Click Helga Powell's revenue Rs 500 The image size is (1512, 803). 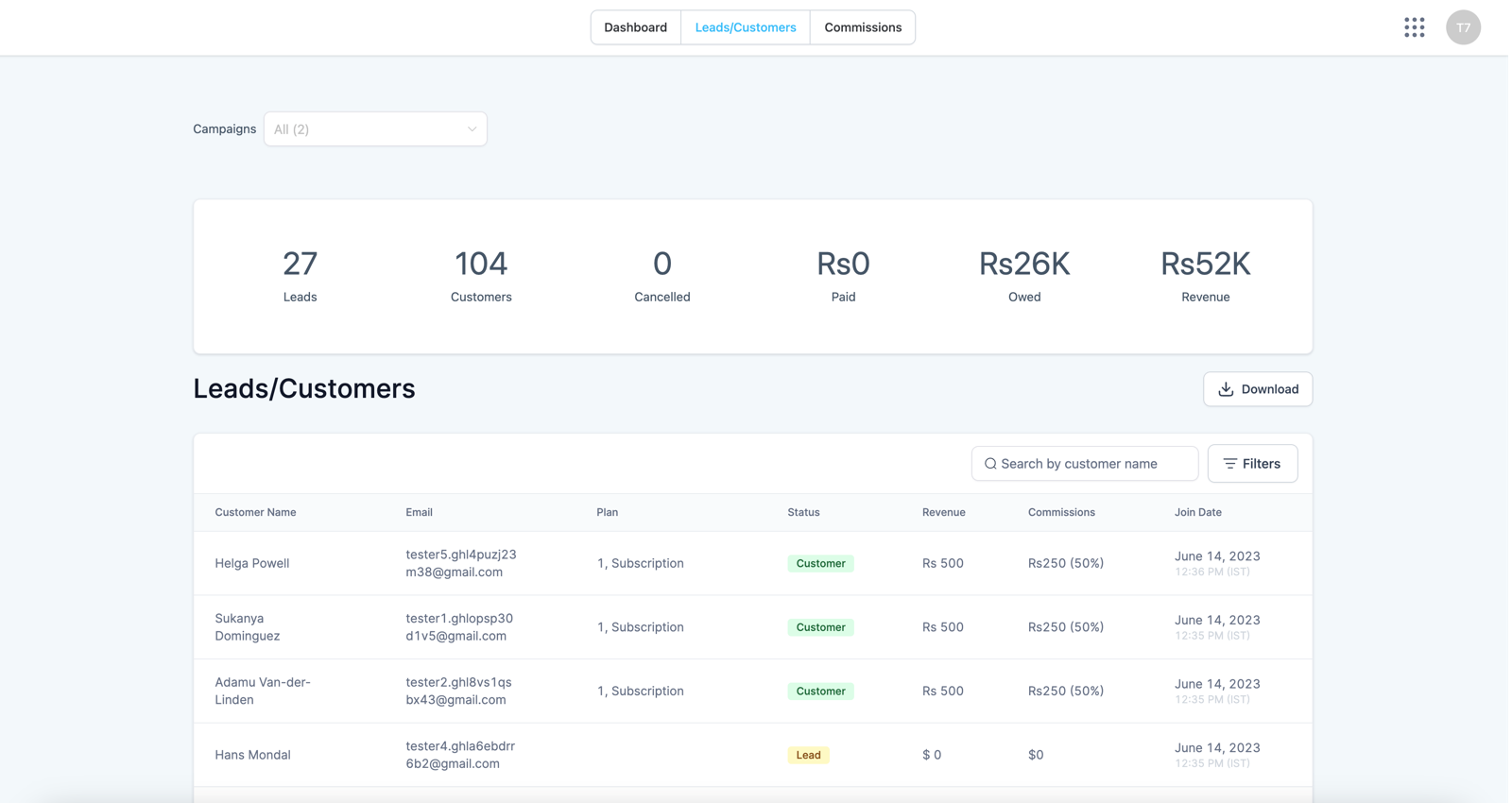943,563
